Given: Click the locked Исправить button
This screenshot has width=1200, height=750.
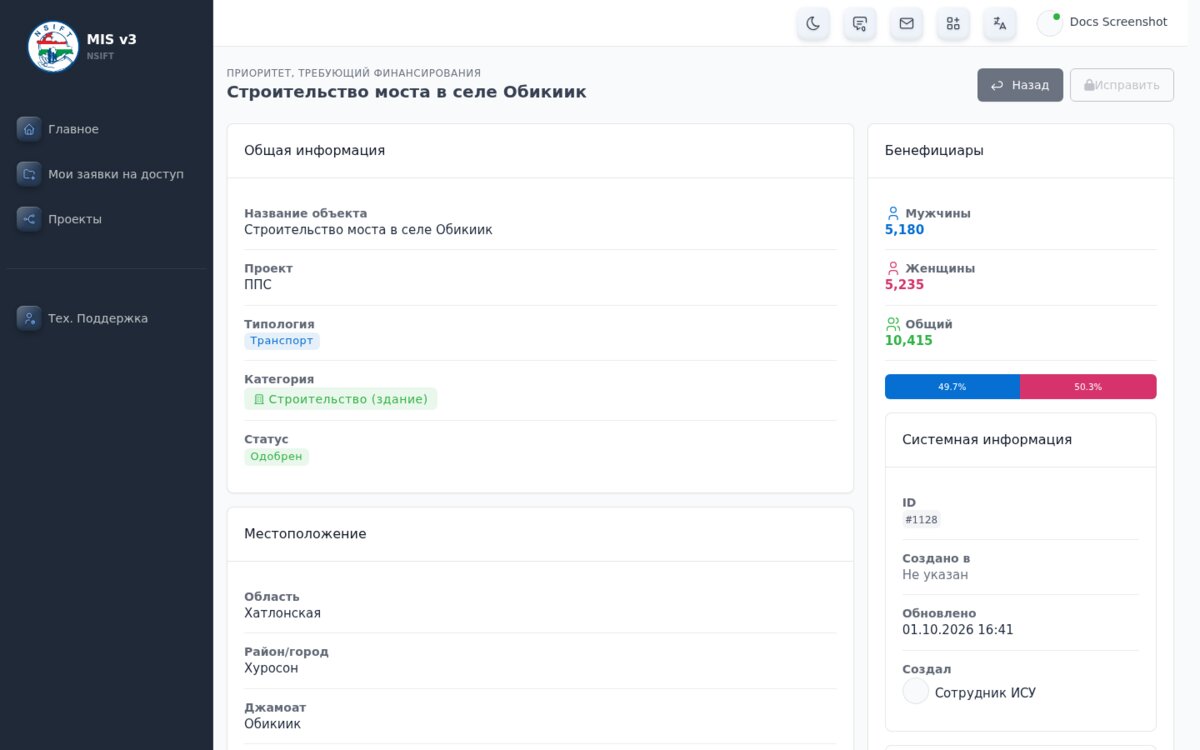Looking at the screenshot, I should [x=1122, y=85].
